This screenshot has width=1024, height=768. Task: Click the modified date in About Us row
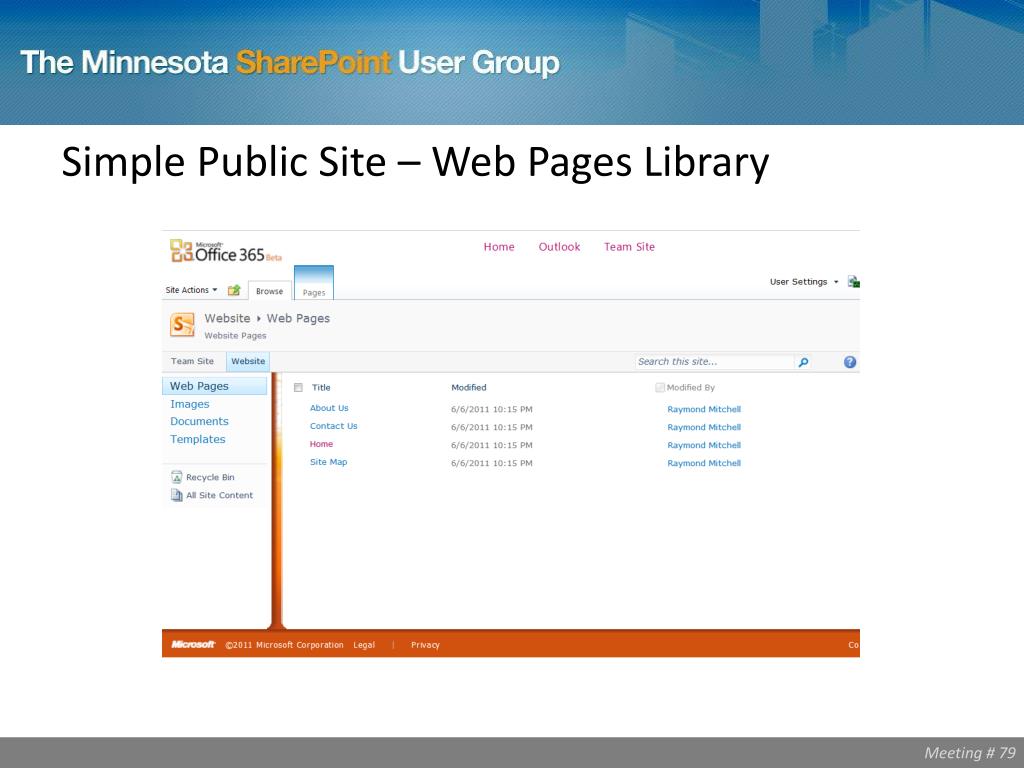(x=492, y=409)
